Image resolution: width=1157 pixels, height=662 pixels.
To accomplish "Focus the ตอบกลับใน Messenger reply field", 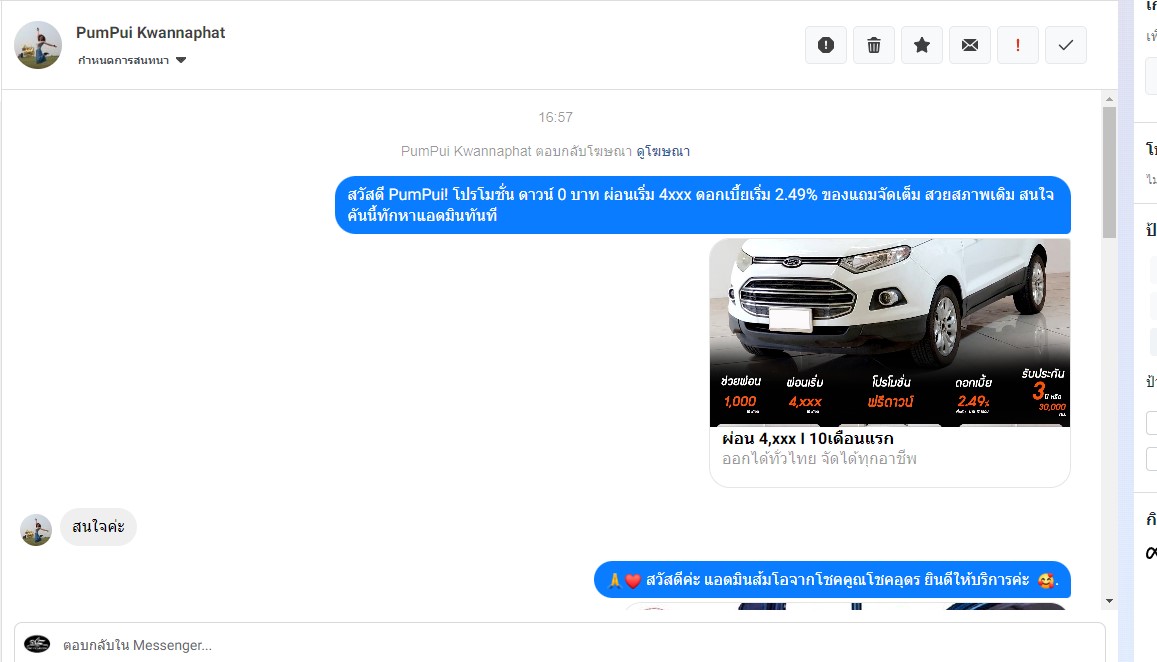I will (x=559, y=645).
